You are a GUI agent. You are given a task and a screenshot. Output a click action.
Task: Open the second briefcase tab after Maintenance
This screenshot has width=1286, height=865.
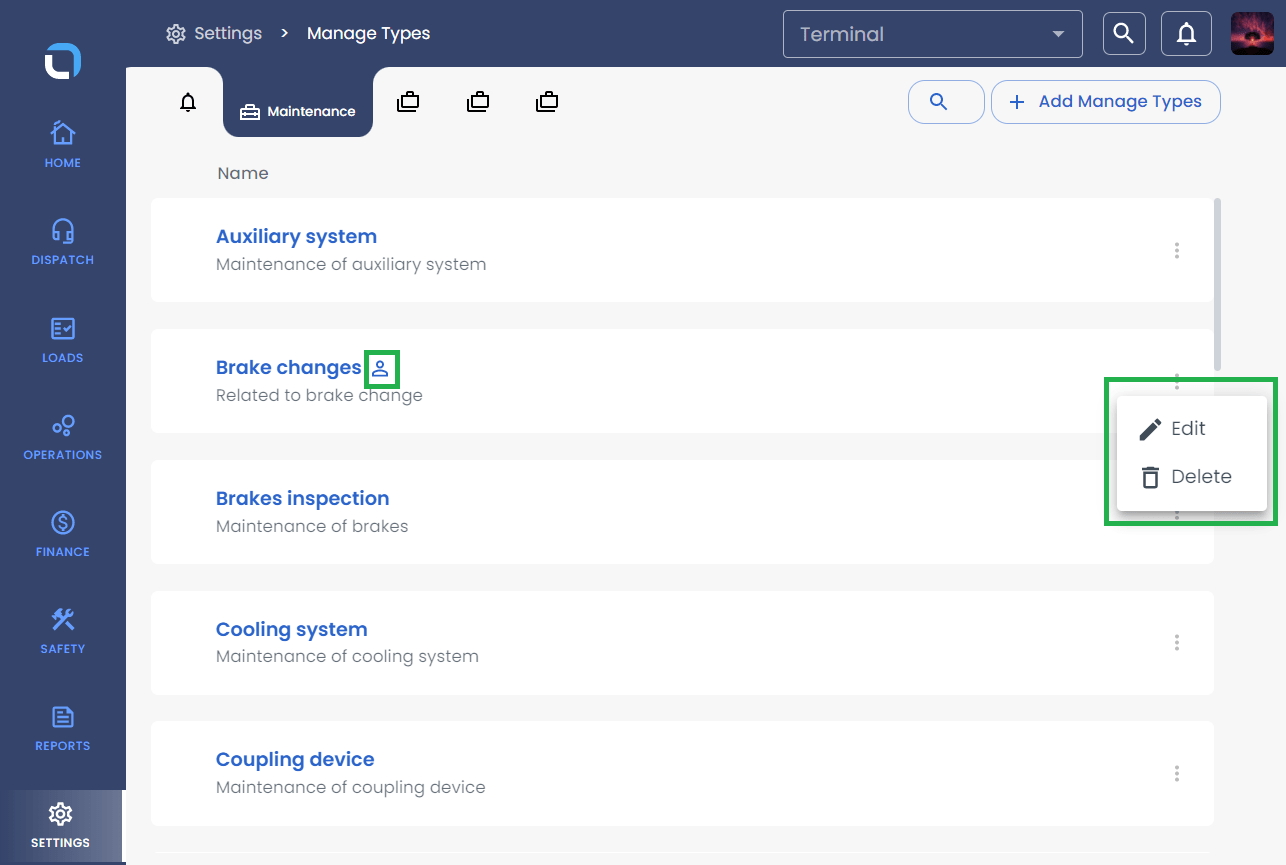click(x=478, y=101)
